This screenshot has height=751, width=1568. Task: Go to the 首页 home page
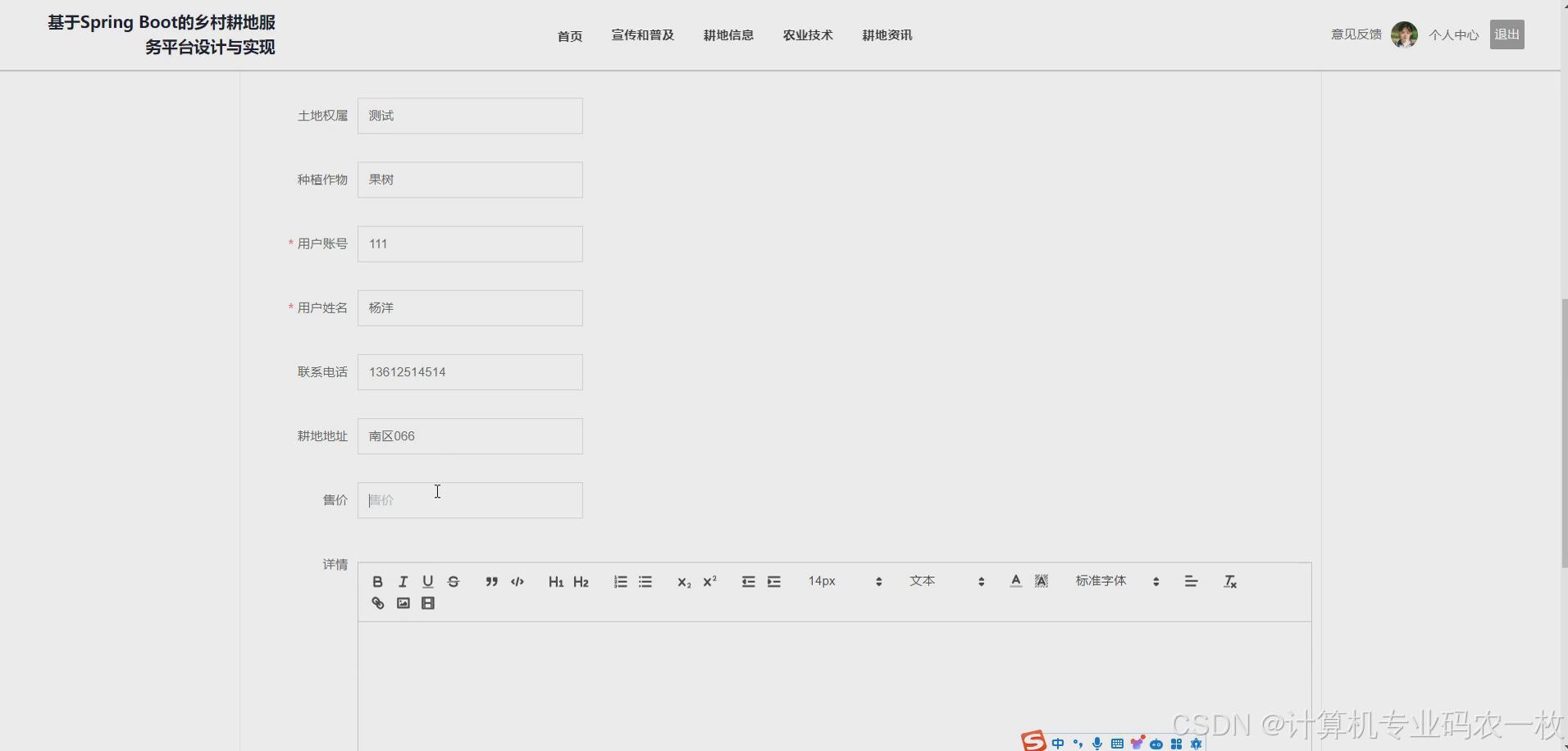pyautogui.click(x=570, y=36)
